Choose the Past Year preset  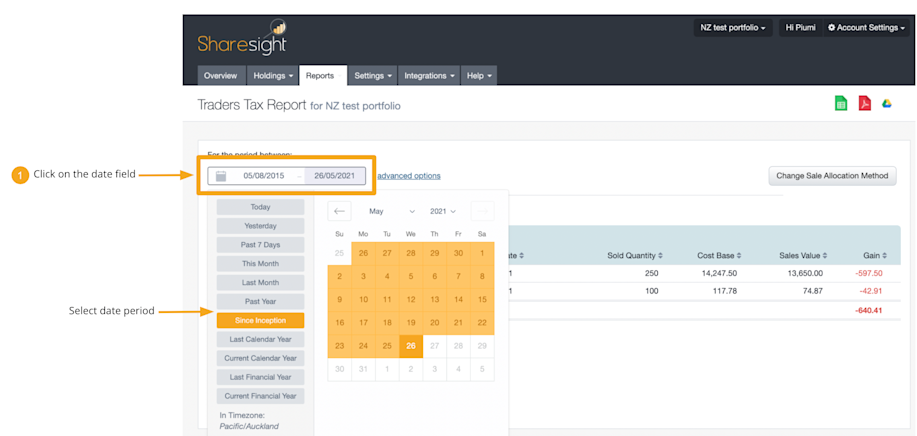pos(260,301)
